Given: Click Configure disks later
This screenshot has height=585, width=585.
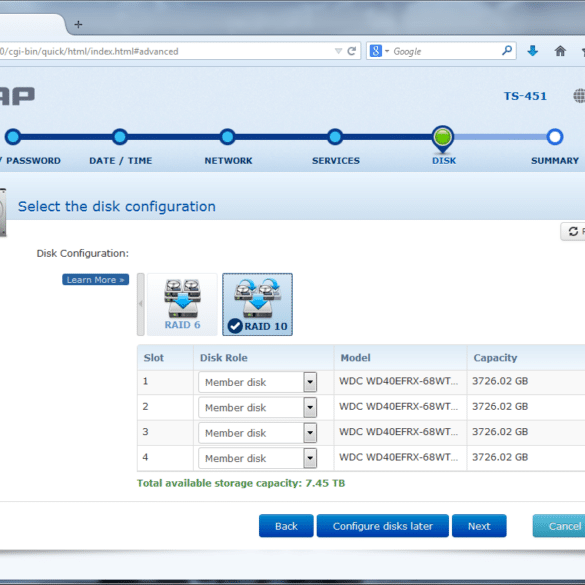Looking at the screenshot, I should [x=383, y=526].
